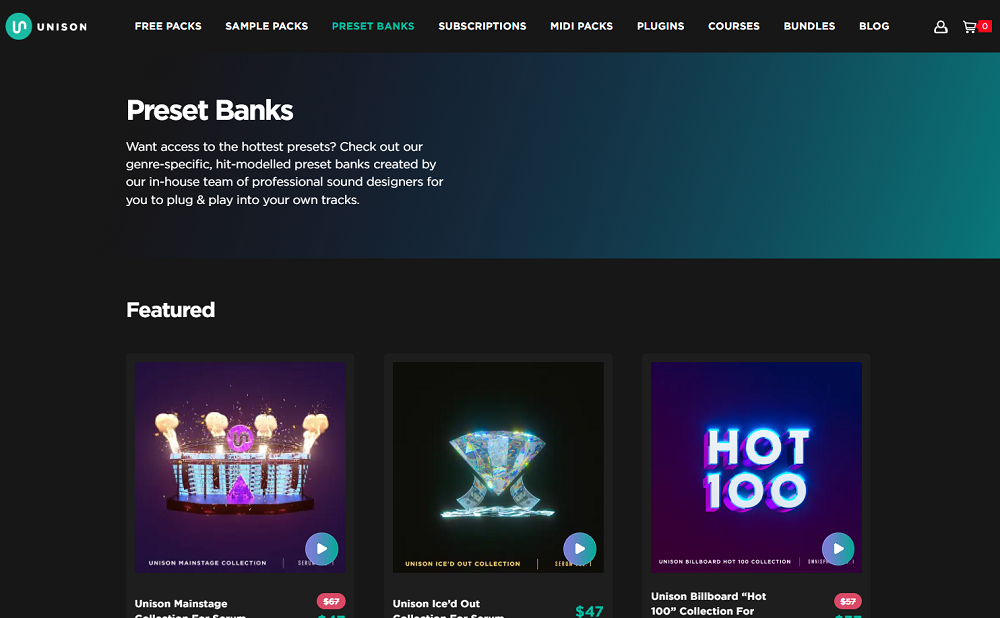Open the shopping cart icon
The width and height of the screenshot is (1000, 618).
click(969, 27)
